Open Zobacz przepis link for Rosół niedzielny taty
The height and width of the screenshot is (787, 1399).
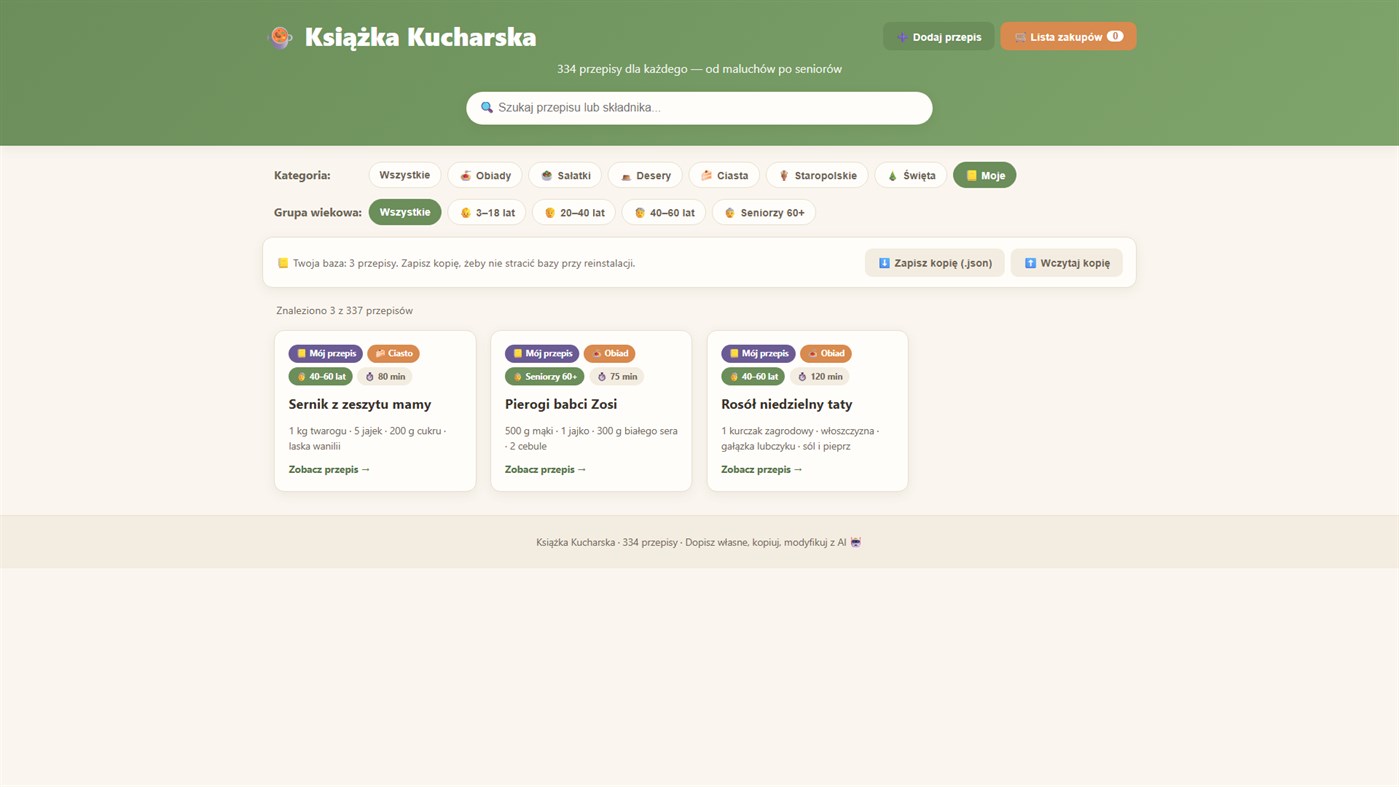click(762, 469)
